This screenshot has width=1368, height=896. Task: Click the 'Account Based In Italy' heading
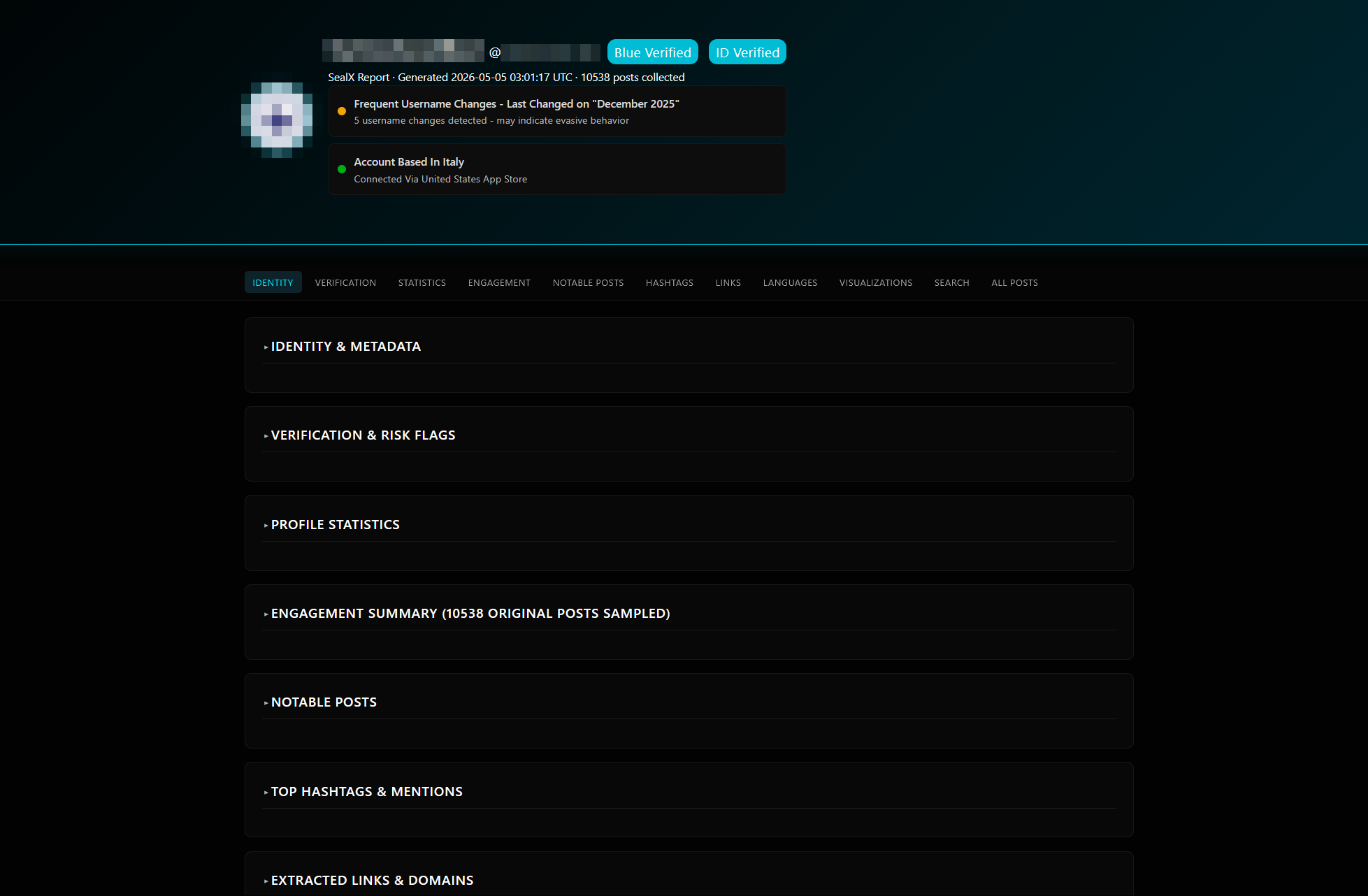click(409, 161)
